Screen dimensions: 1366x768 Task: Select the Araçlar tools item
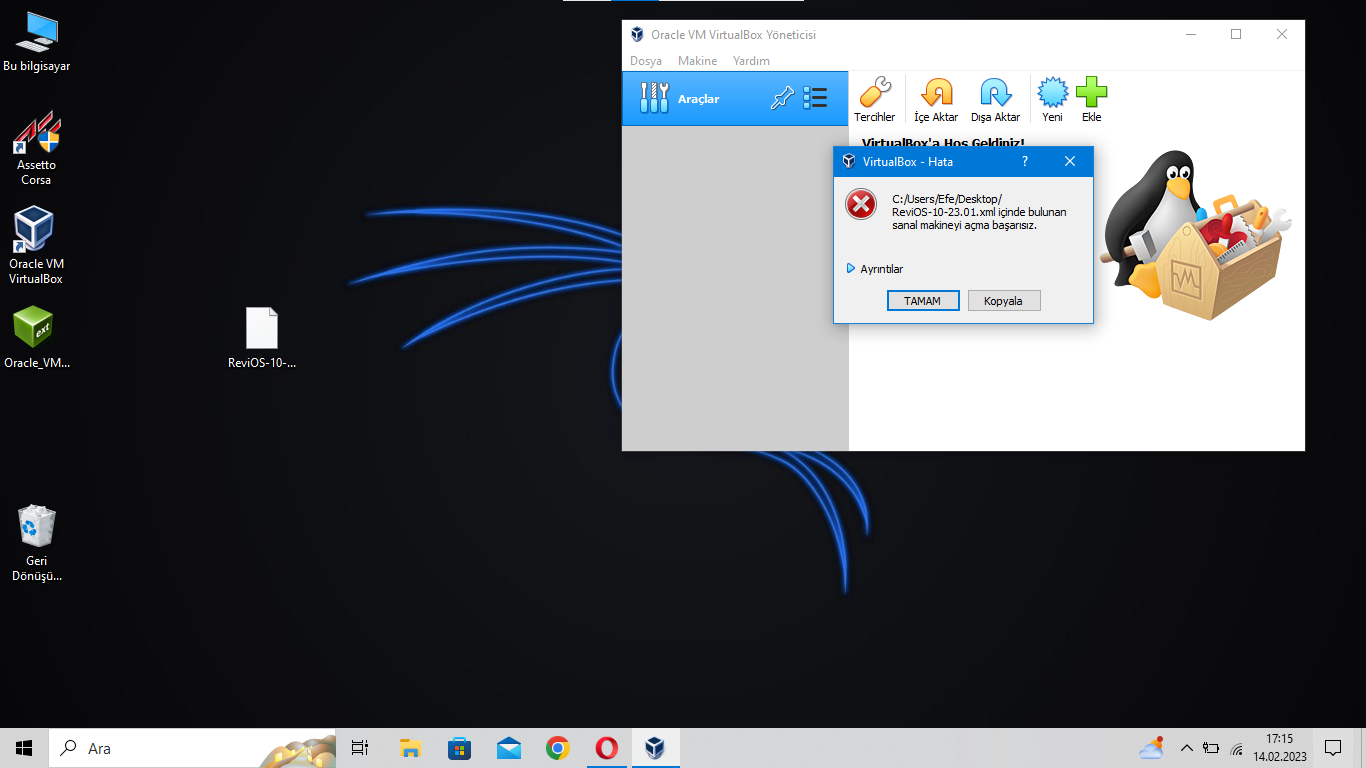pyautogui.click(x=735, y=99)
